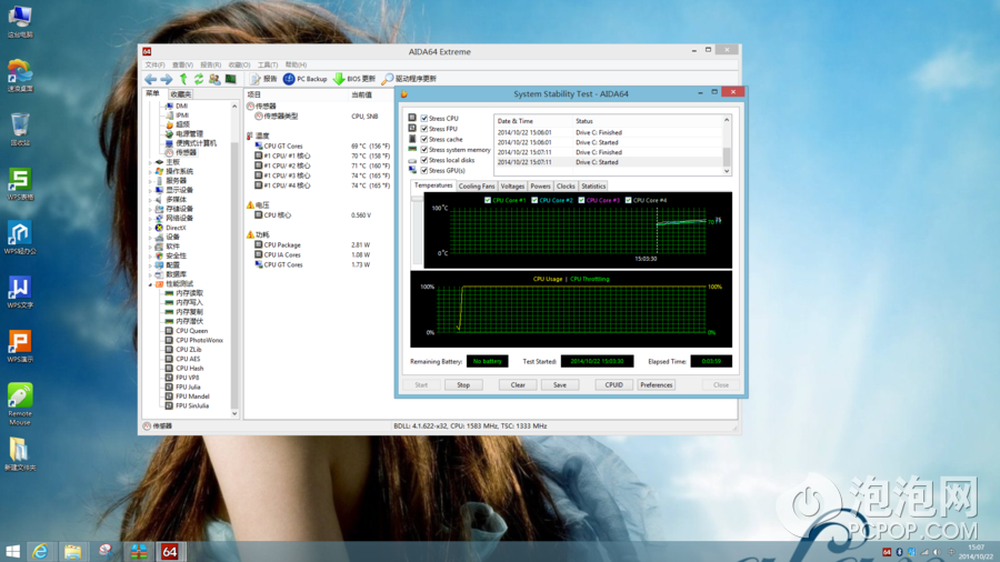Screen dimensions: 1000x562
Task: Click the CPUID button
Action: pyautogui.click(x=614, y=385)
